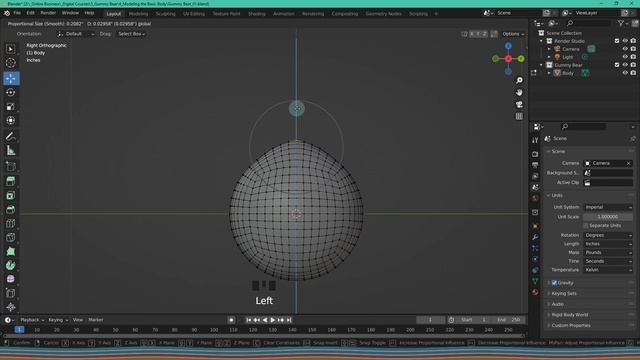Open the Drag Select Box dropdown
640x360 pixels.
pyautogui.click(x=131, y=34)
